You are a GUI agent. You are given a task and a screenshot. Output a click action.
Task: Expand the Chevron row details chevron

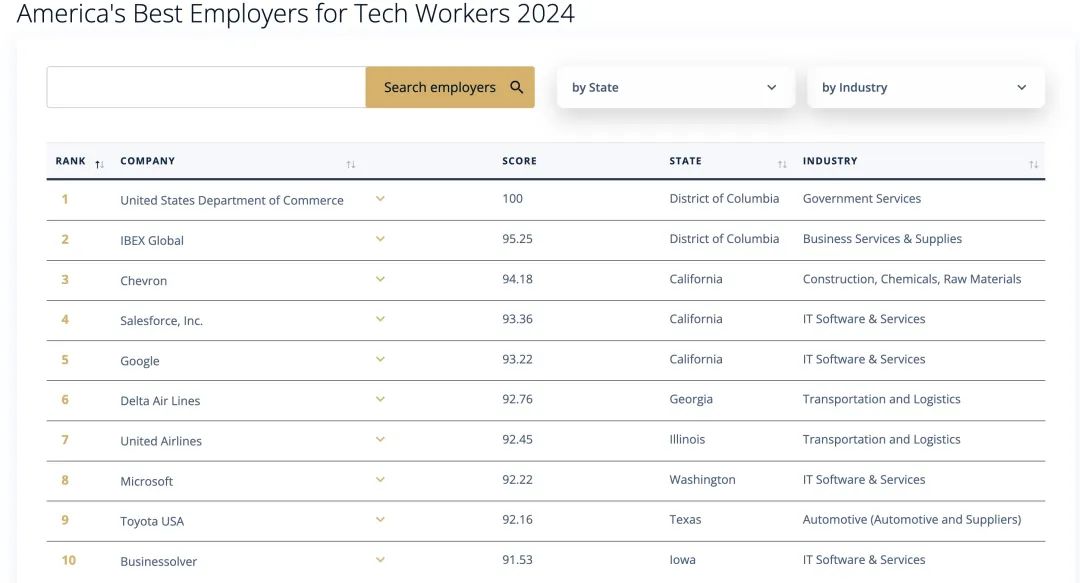[x=380, y=279]
